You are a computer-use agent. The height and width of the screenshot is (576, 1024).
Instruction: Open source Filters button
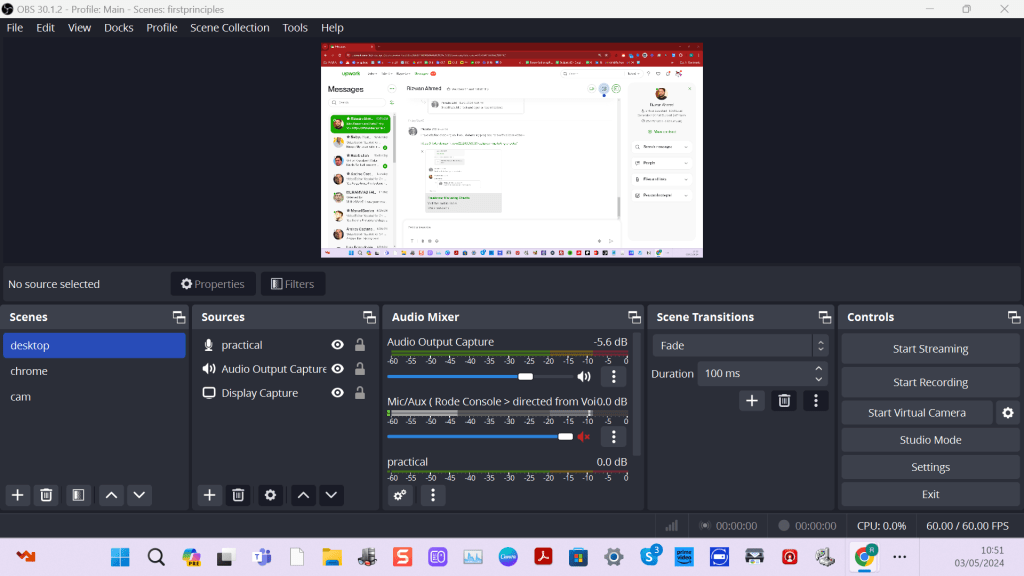click(x=293, y=284)
